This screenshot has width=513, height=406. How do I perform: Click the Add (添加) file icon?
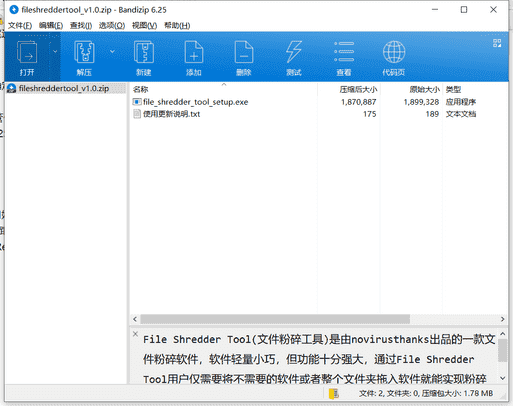pos(194,52)
